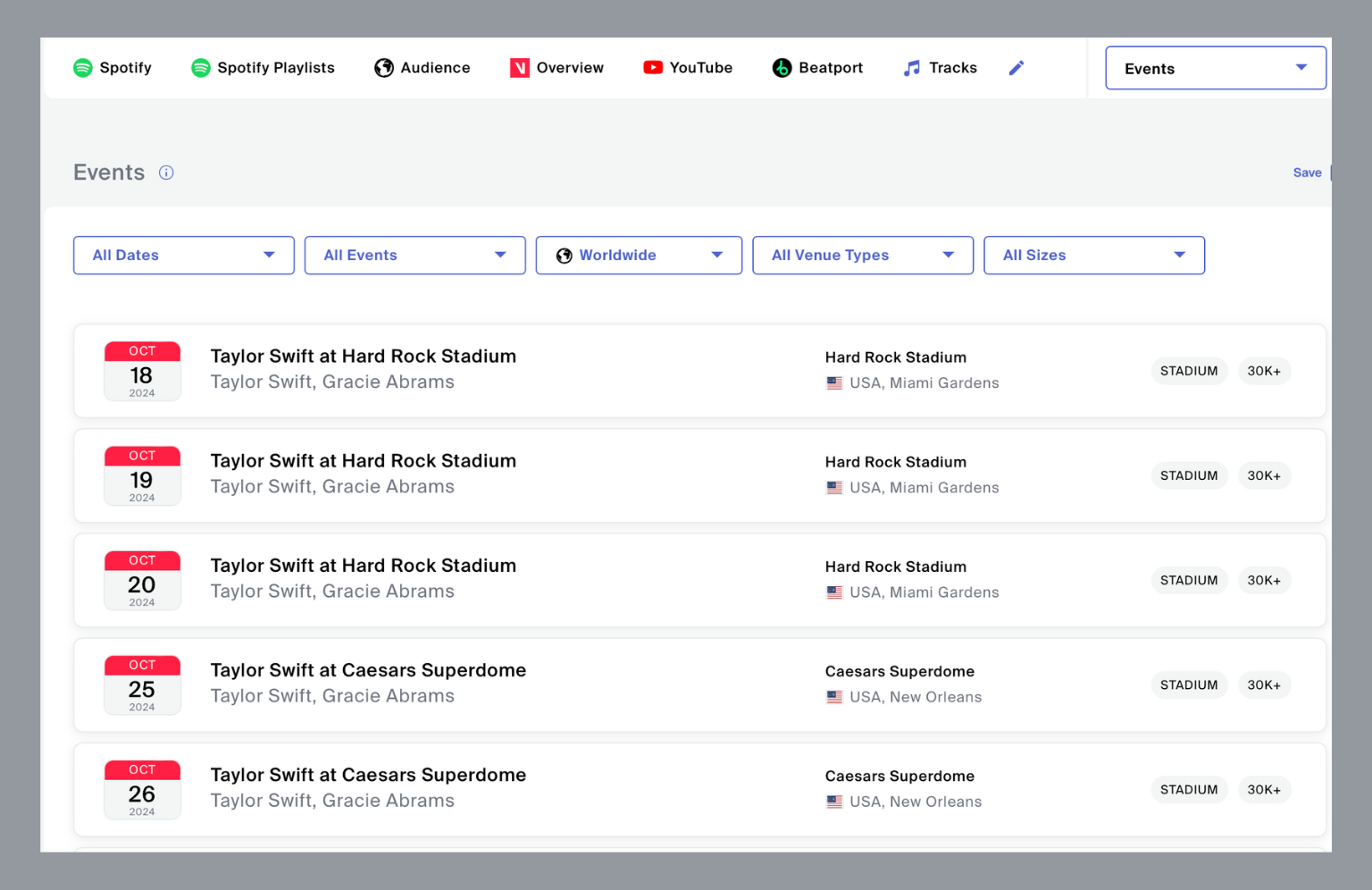Click the red Overview logo icon

(520, 68)
